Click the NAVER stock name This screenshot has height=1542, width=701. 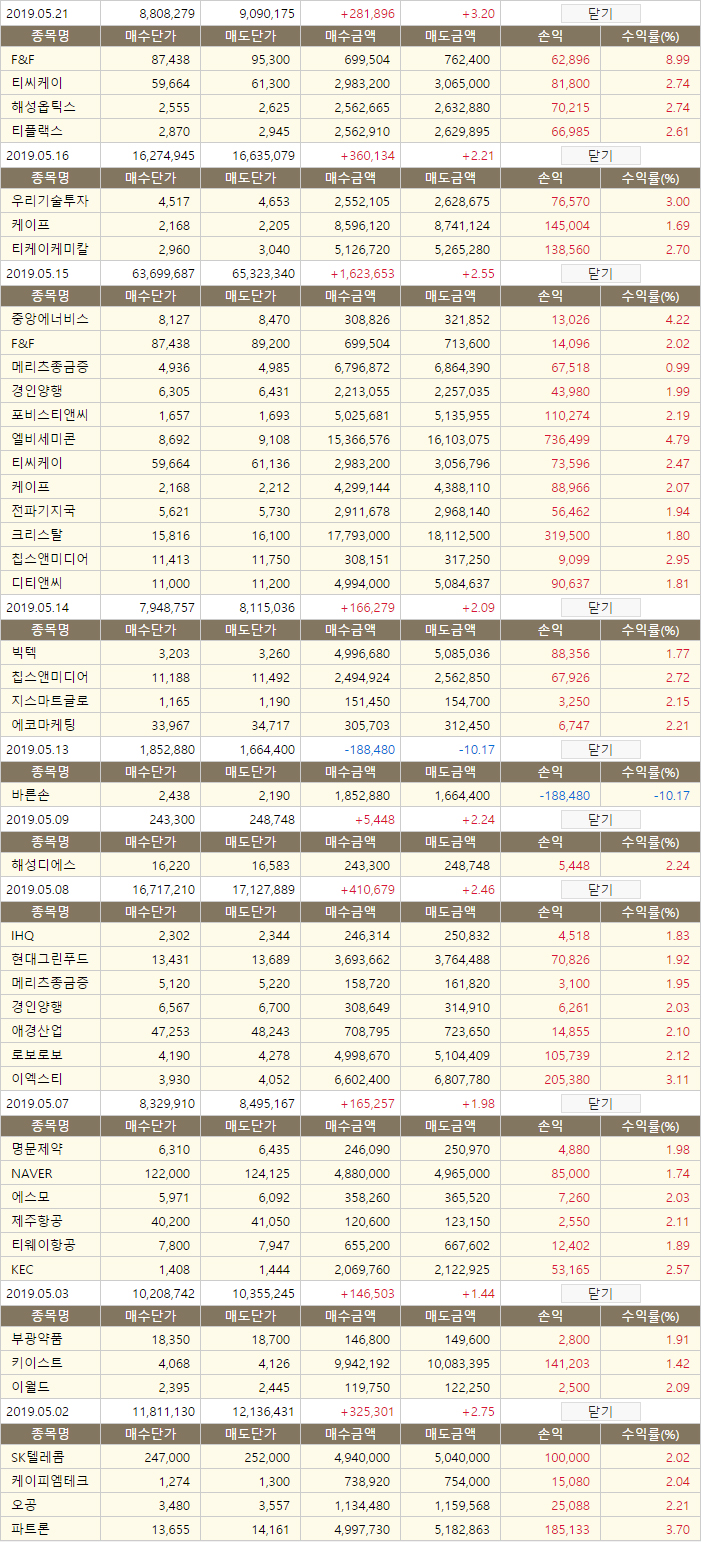[32, 1174]
